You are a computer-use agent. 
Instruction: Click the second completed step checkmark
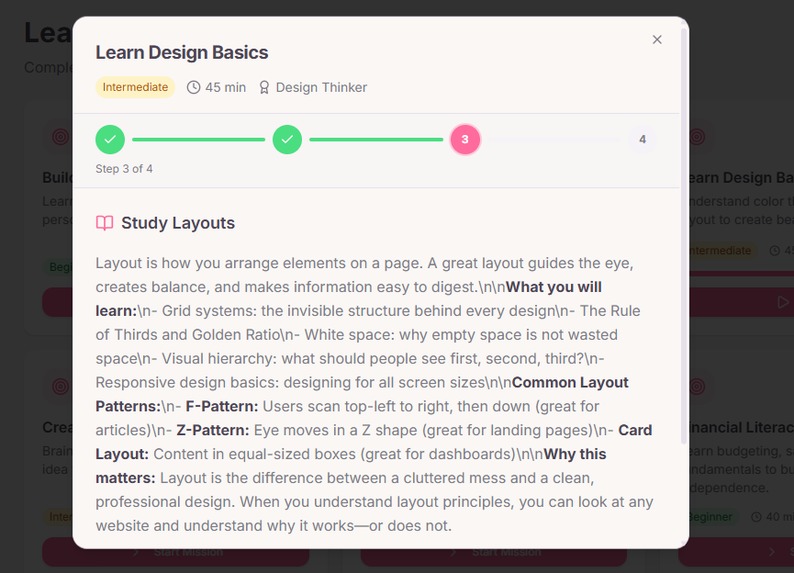(x=287, y=139)
